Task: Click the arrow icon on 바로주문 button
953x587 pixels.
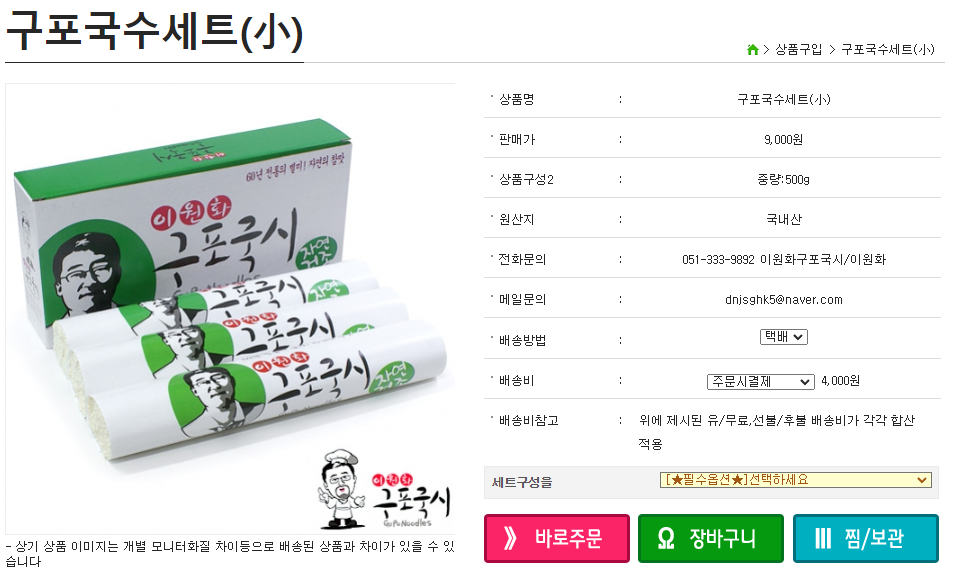Action: (x=511, y=538)
